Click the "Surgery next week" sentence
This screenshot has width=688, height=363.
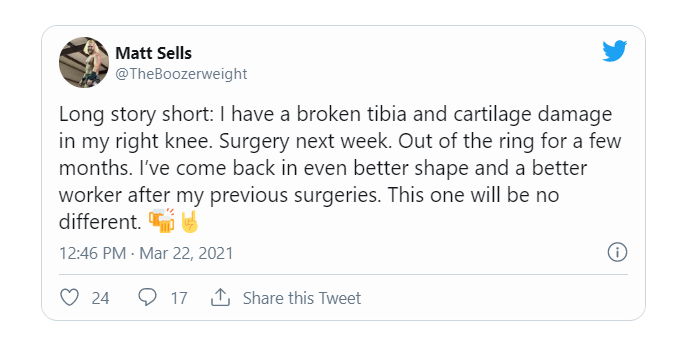click(x=304, y=141)
